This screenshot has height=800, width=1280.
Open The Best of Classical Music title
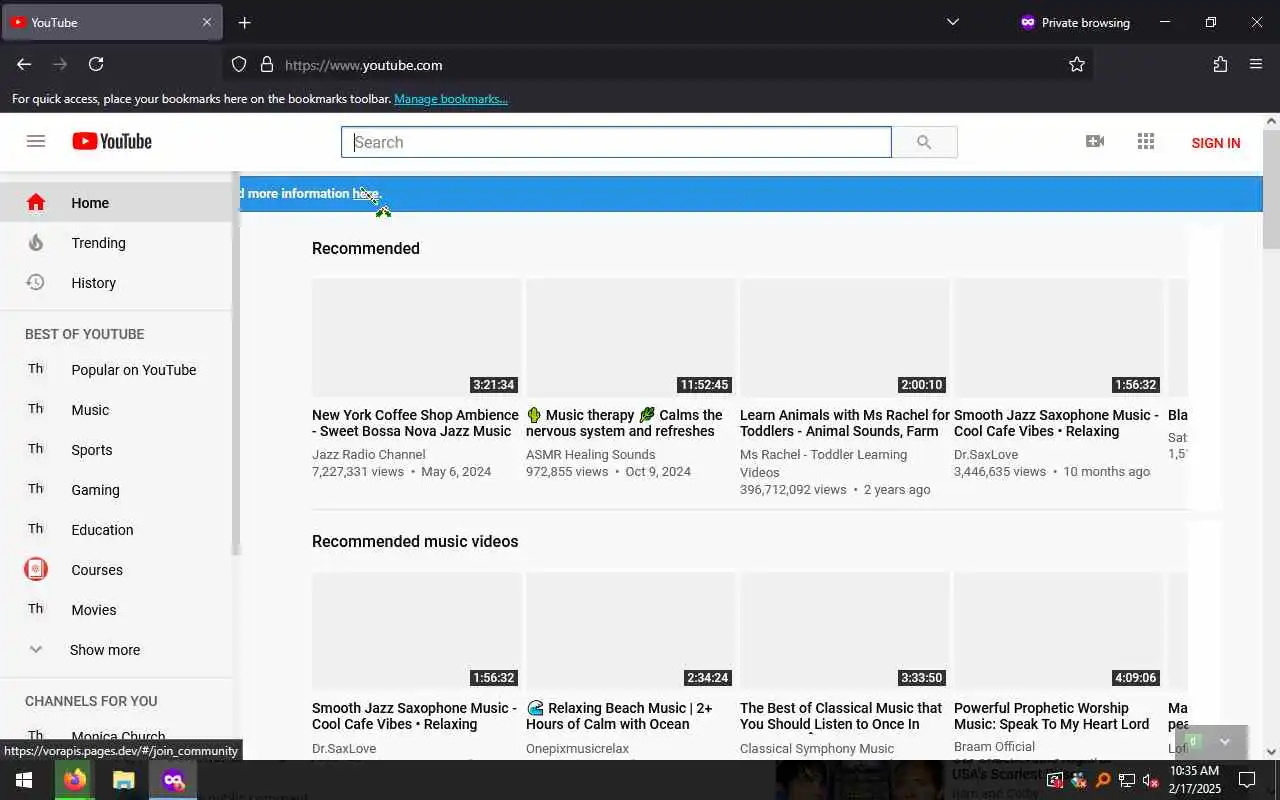(x=841, y=716)
